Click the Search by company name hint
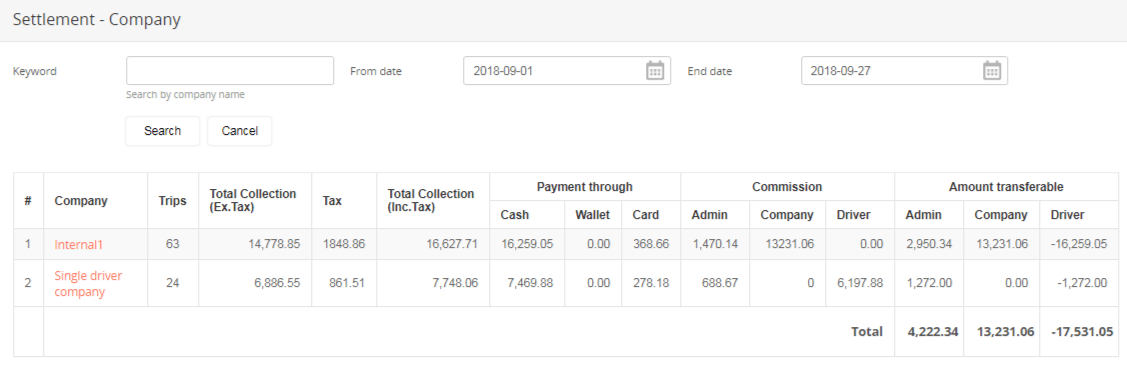This screenshot has height=380, width=1127. [185, 95]
